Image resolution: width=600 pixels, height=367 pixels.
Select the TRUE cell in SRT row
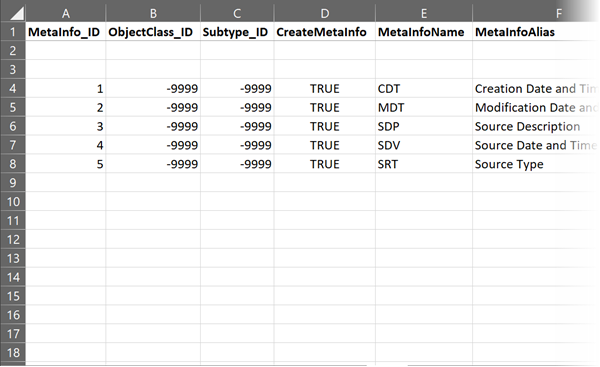[x=324, y=164]
